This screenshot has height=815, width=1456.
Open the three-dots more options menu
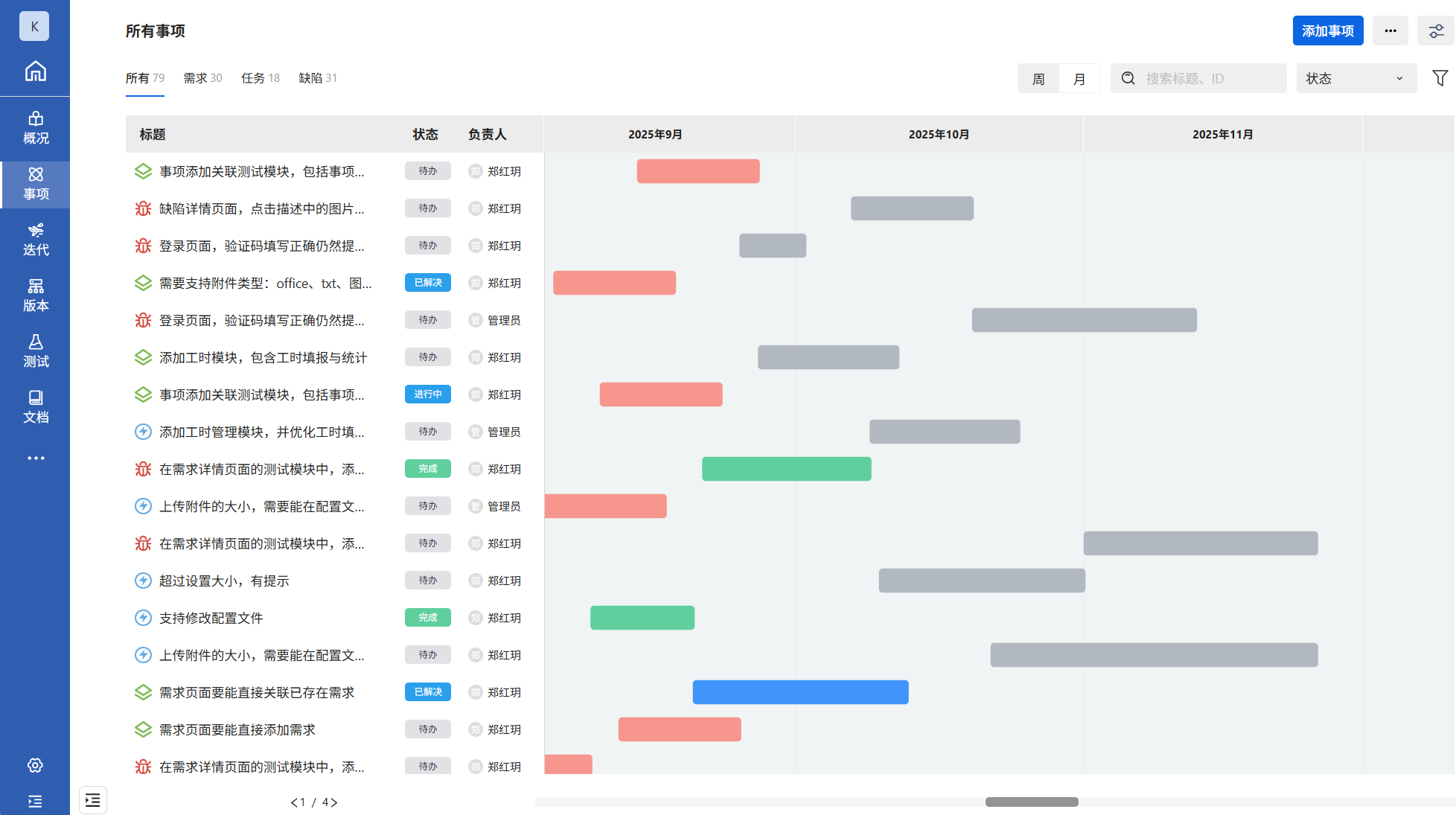(x=1390, y=31)
